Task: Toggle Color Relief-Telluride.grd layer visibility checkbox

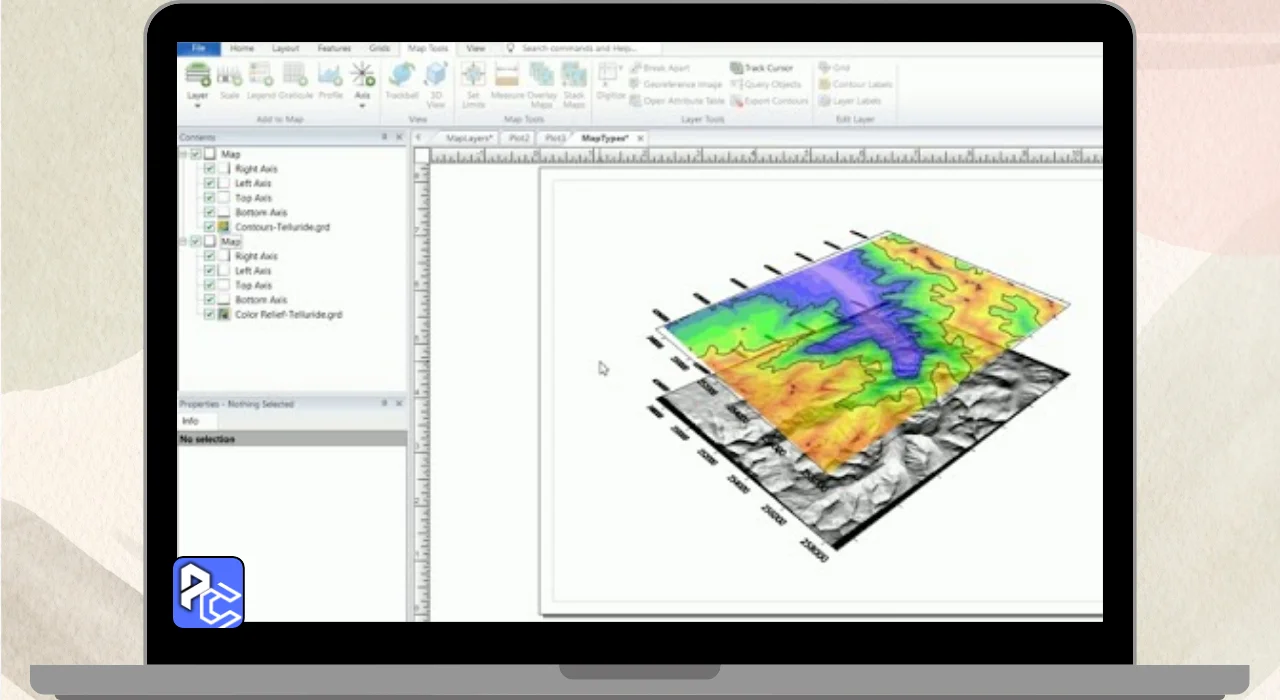Action: 209,314
